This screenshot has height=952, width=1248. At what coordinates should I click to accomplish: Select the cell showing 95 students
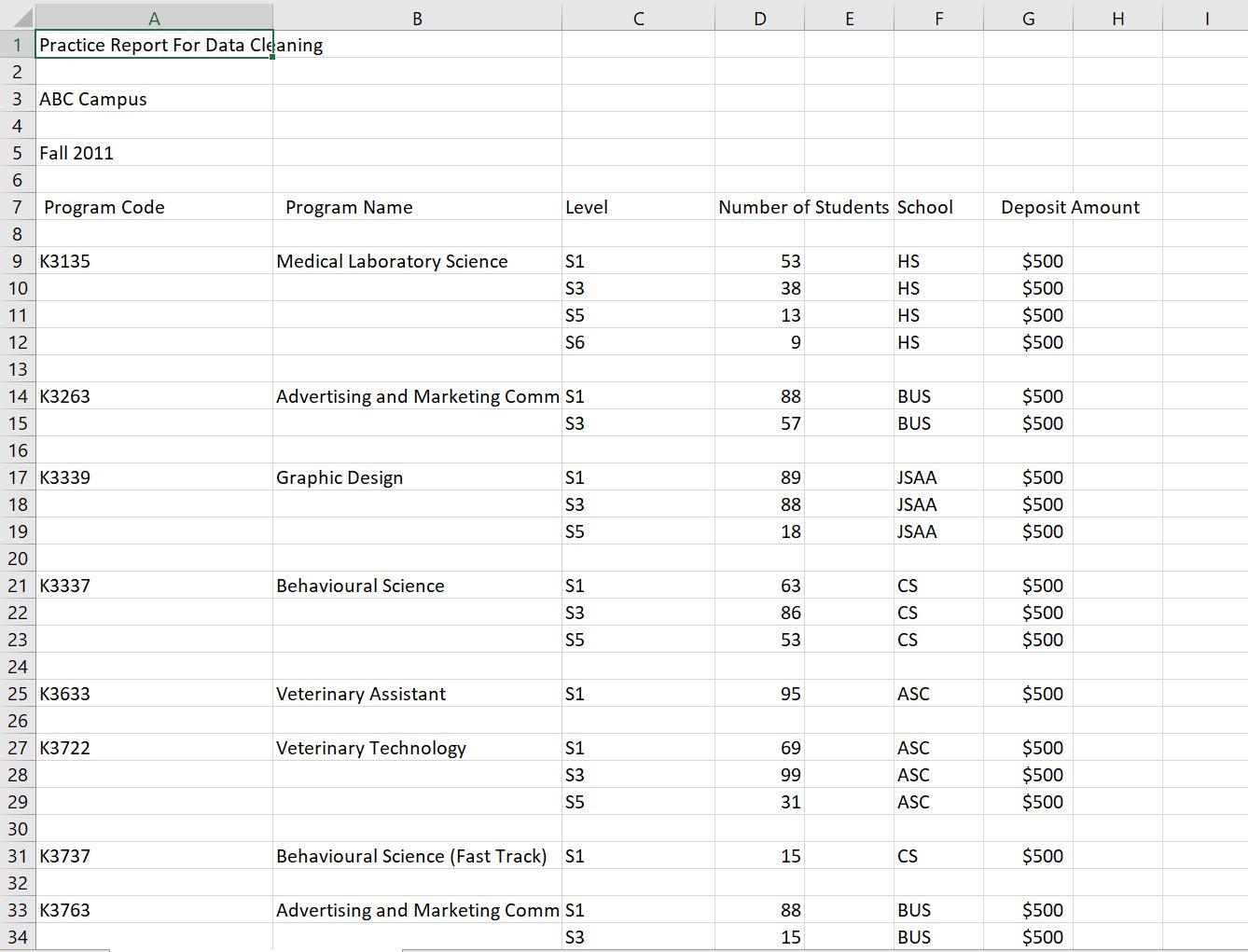(x=759, y=694)
